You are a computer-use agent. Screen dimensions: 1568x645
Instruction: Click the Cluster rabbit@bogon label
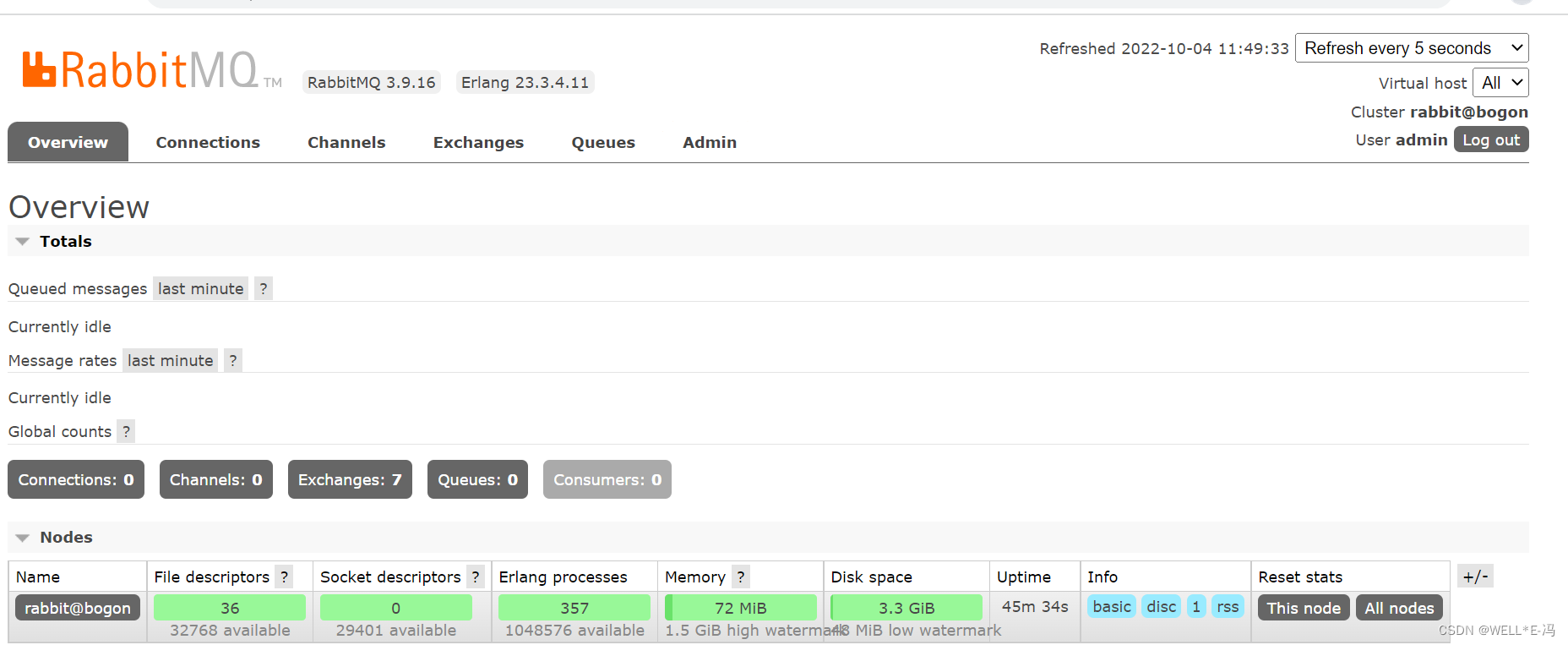[1439, 112]
